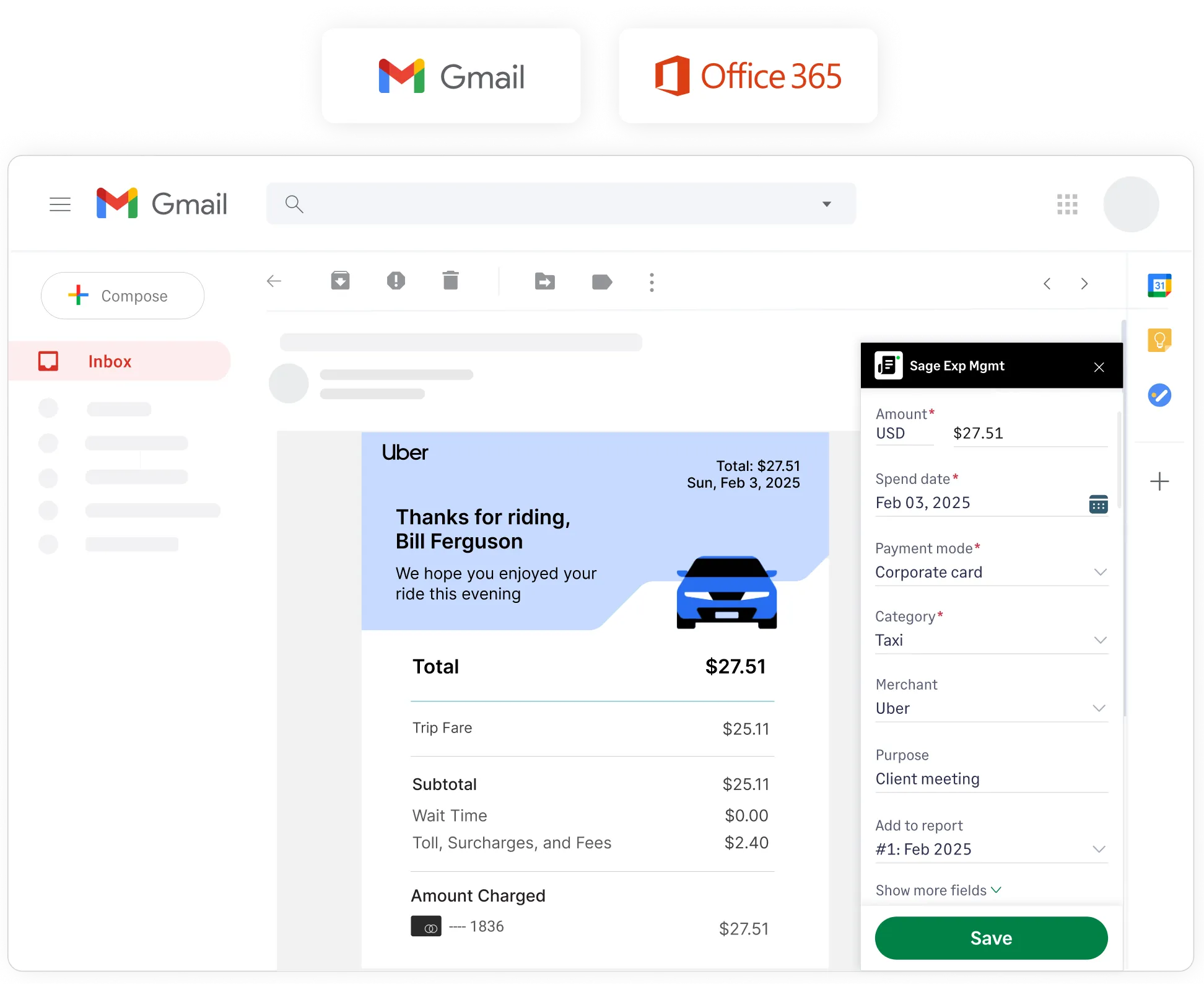
Task: Open the Google apps grid
Action: (1067, 204)
